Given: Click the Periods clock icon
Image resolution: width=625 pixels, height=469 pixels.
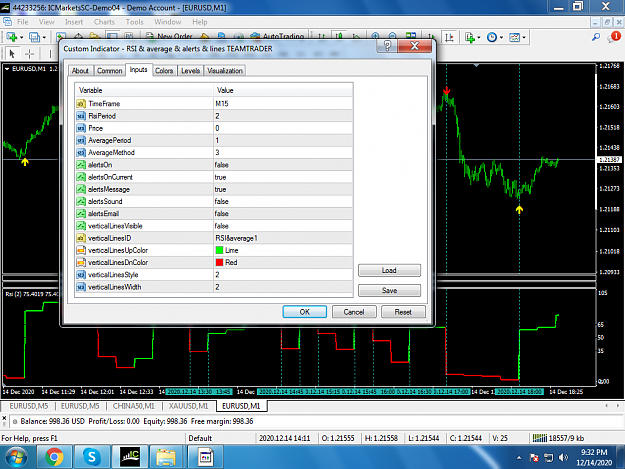Looking at the screenshot, I should (x=492, y=37).
